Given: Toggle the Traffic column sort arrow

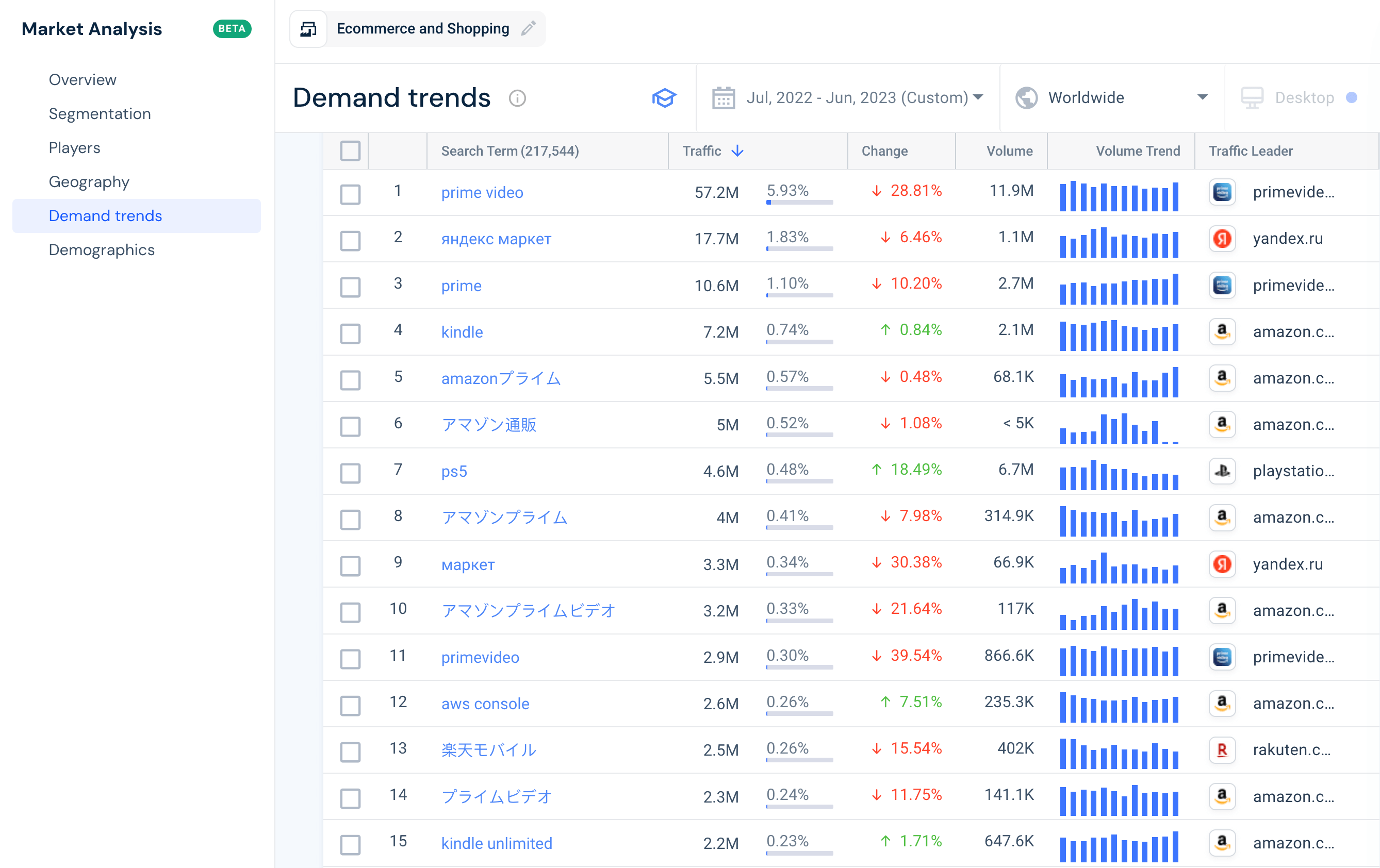Looking at the screenshot, I should click(x=737, y=151).
